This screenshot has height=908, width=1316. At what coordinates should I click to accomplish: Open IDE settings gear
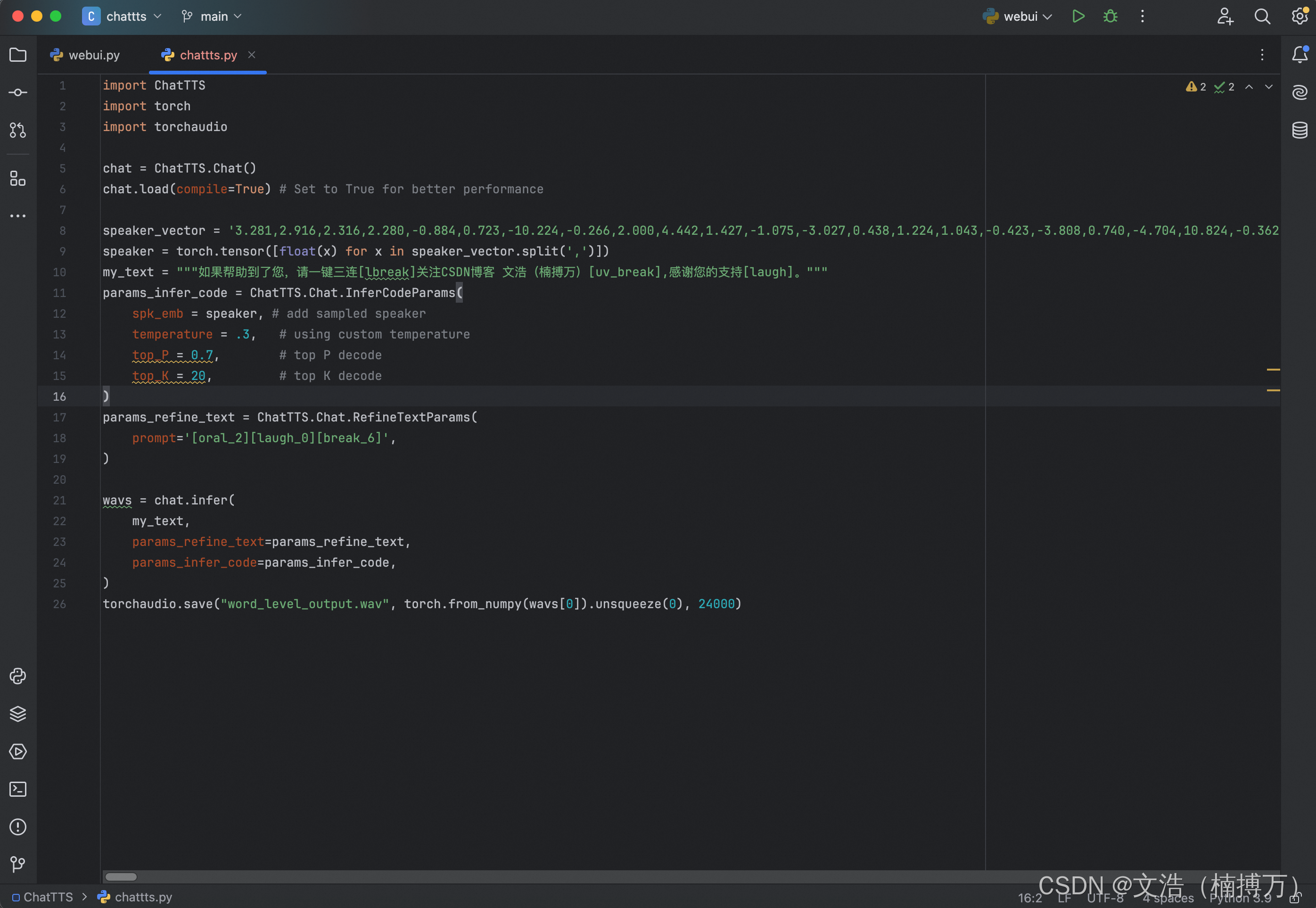(1300, 16)
